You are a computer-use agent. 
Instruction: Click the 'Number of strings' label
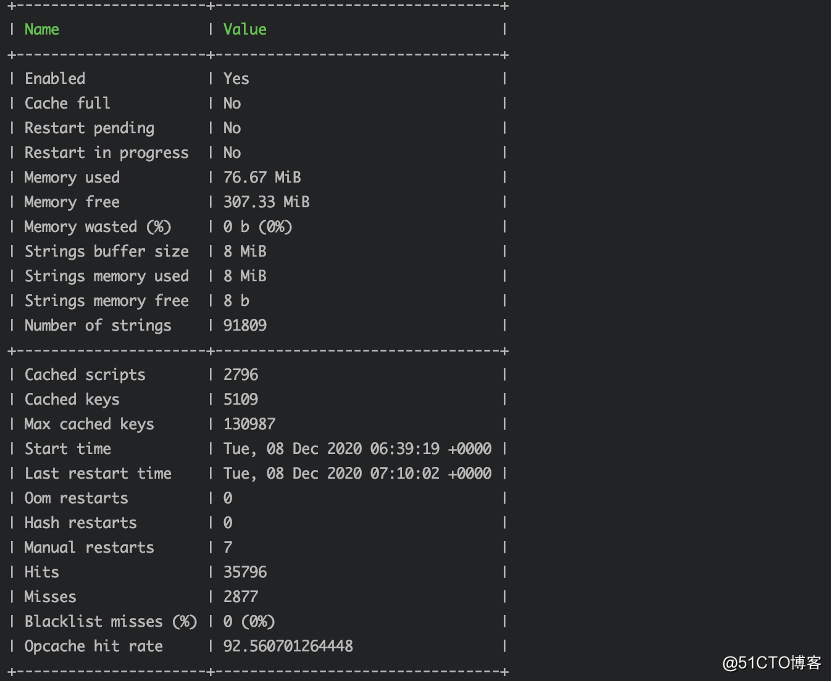pyautogui.click(x=98, y=325)
